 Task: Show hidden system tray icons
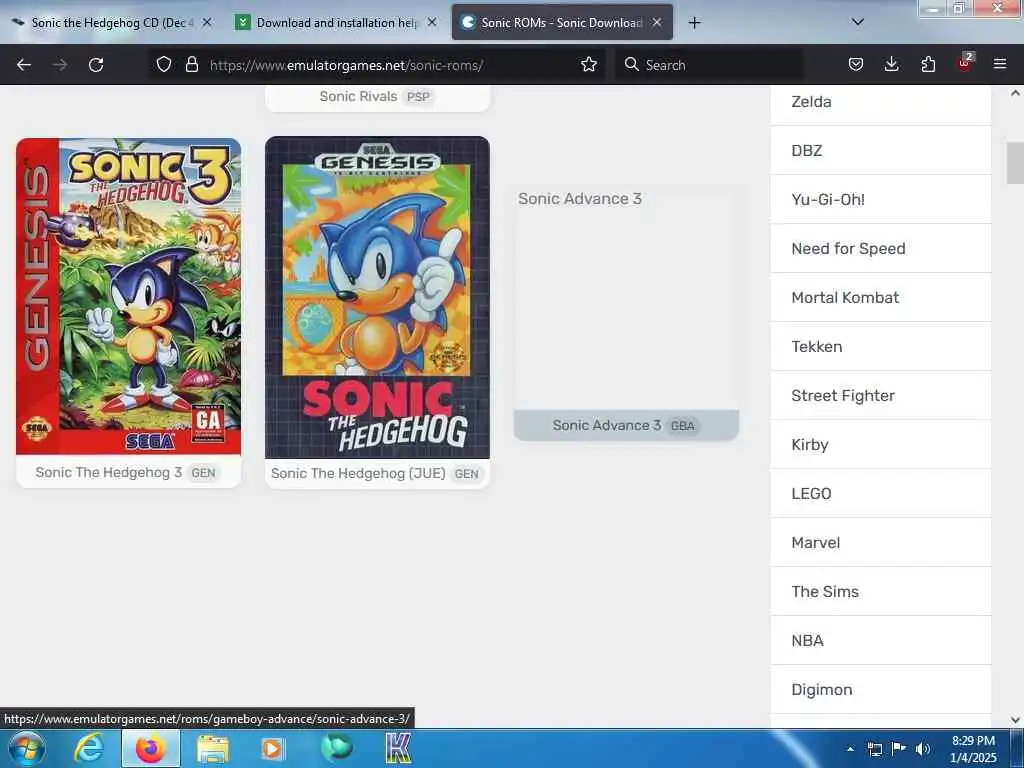click(850, 749)
